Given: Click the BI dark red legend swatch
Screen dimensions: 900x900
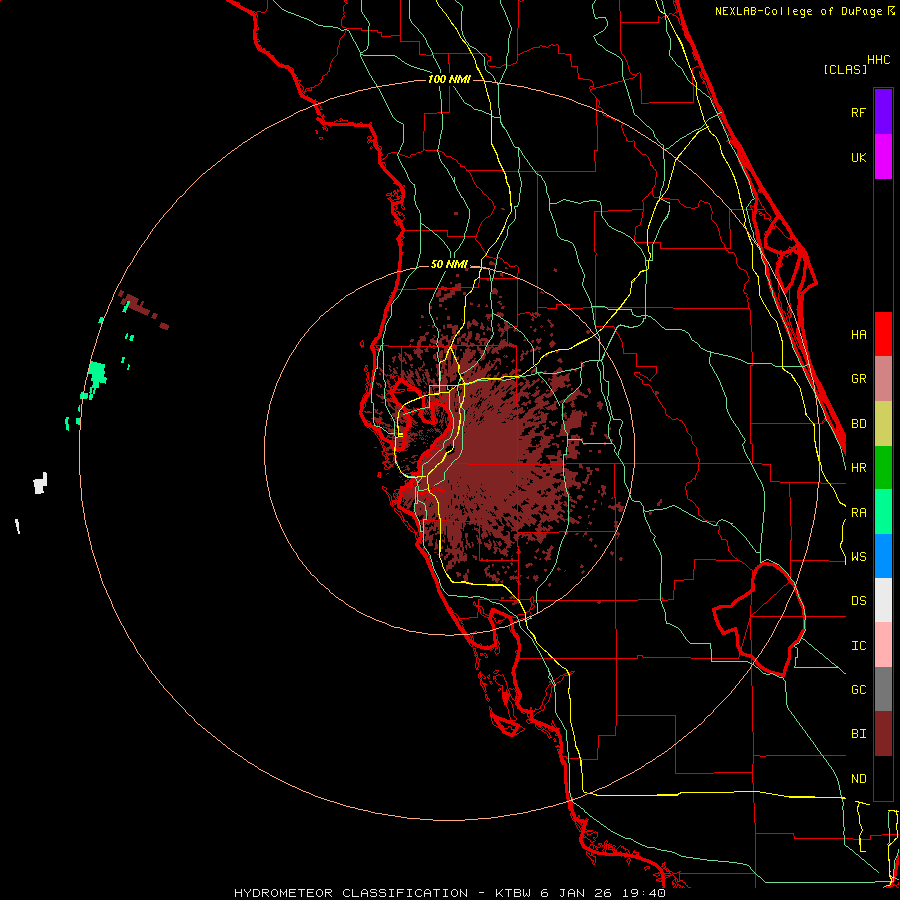Looking at the screenshot, I should [x=883, y=734].
